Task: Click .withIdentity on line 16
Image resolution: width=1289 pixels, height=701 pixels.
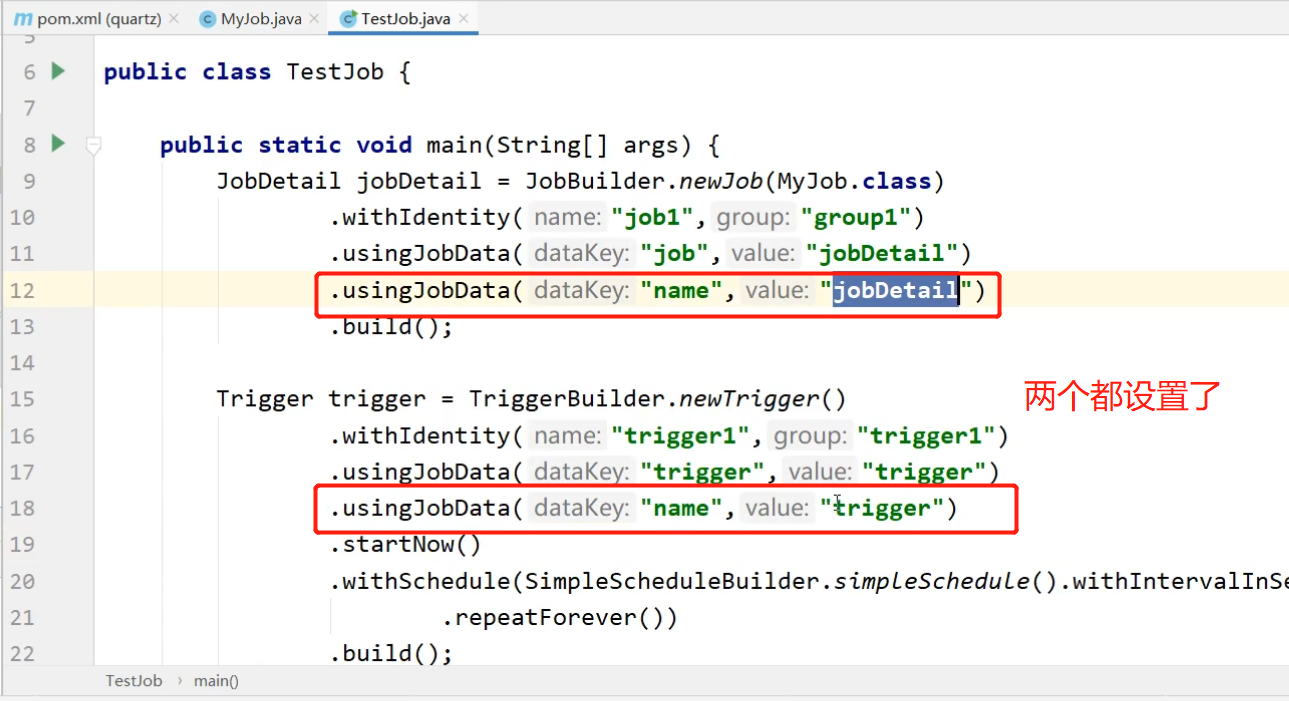Action: coord(420,435)
